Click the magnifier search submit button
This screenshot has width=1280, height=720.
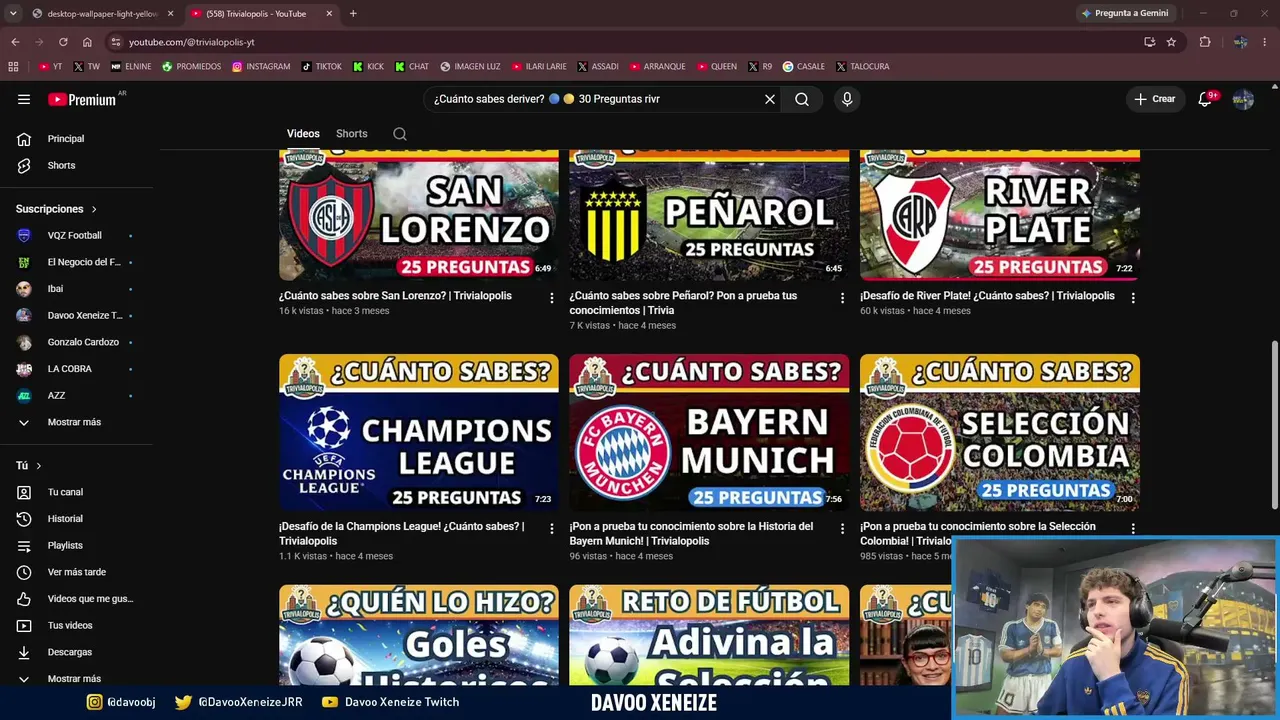802,99
